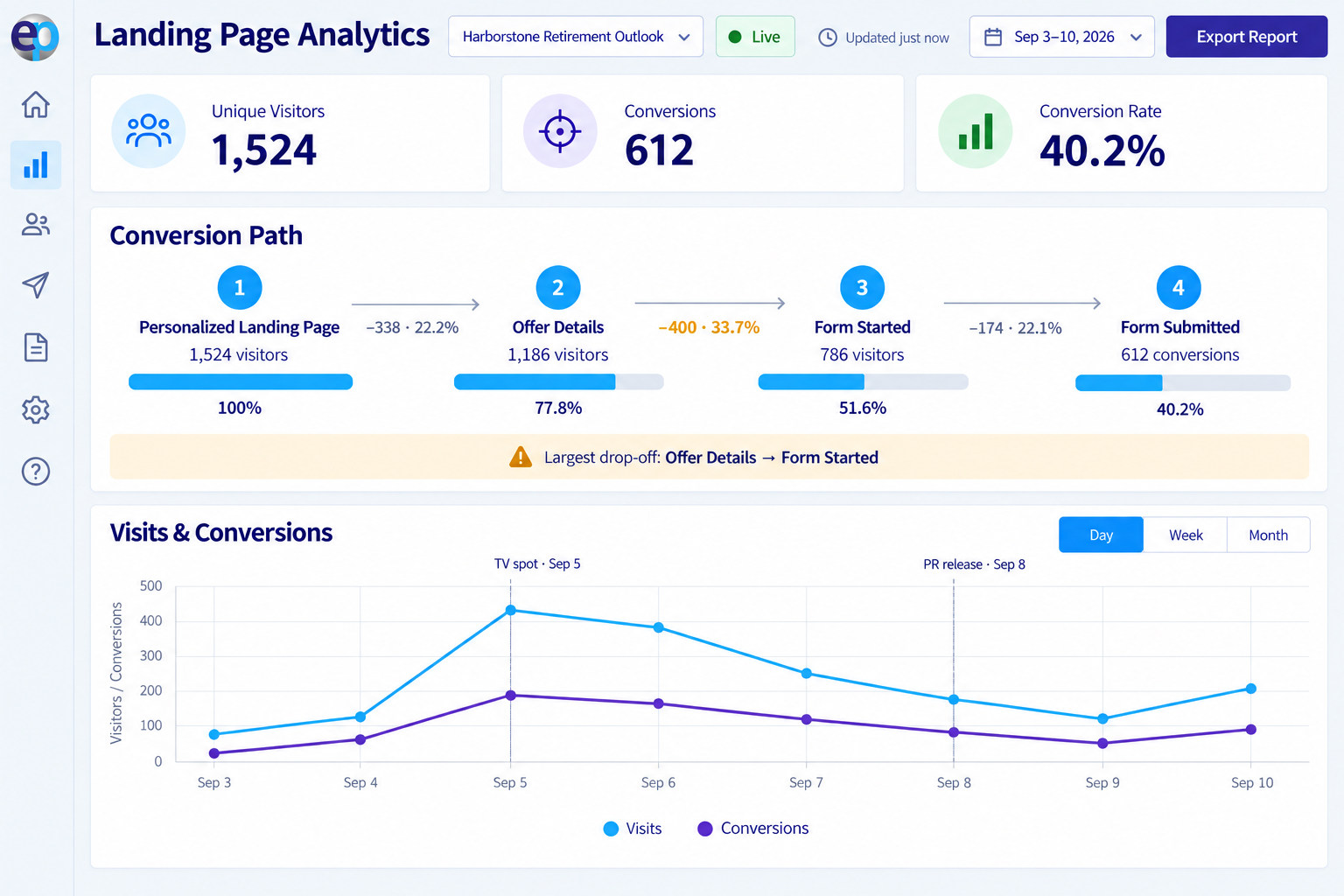Click the Conversion Rate bar chart icon

click(x=976, y=131)
